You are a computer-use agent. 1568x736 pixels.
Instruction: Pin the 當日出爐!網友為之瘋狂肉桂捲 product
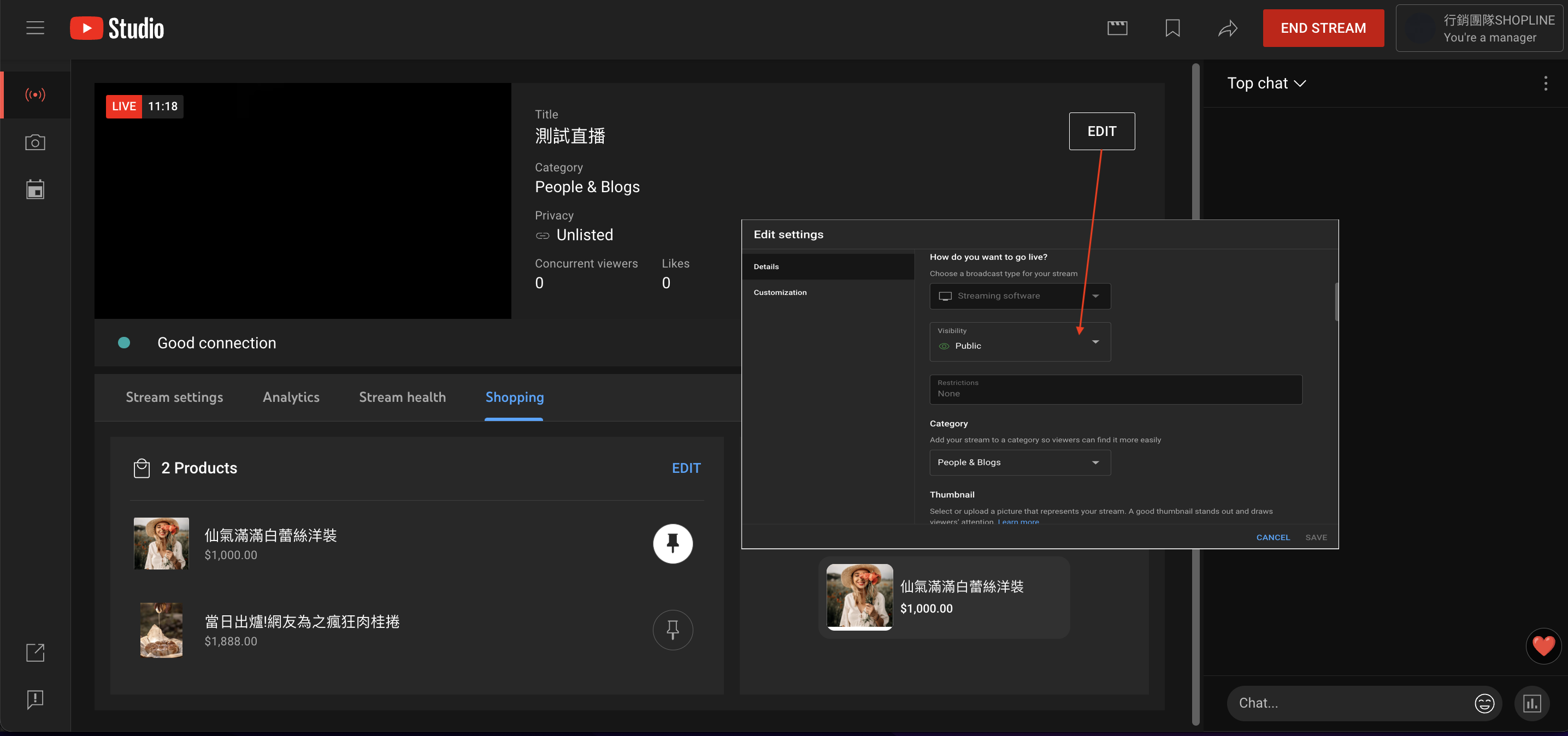(673, 630)
